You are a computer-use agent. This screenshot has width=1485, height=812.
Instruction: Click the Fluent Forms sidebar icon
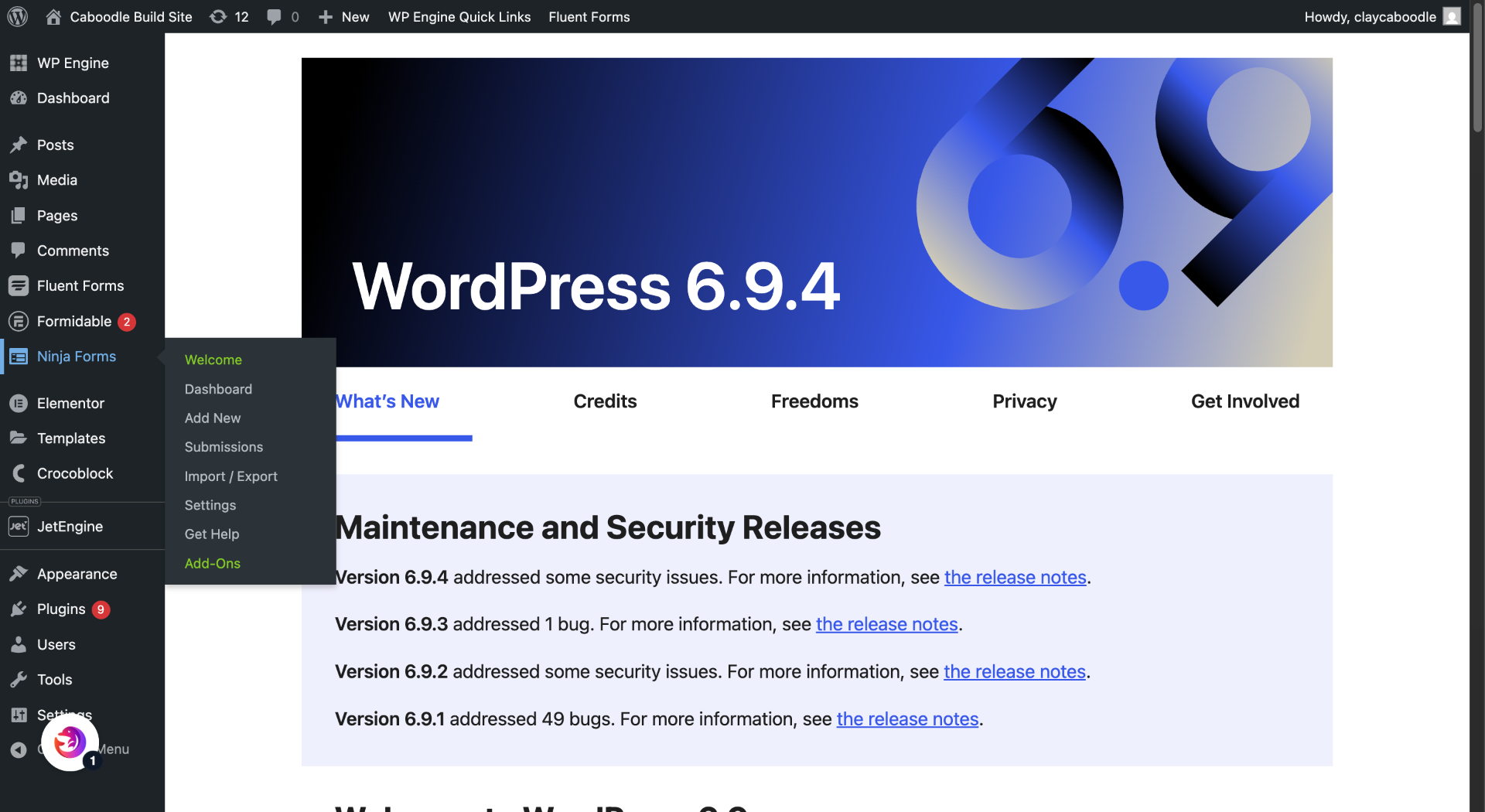[x=19, y=285]
